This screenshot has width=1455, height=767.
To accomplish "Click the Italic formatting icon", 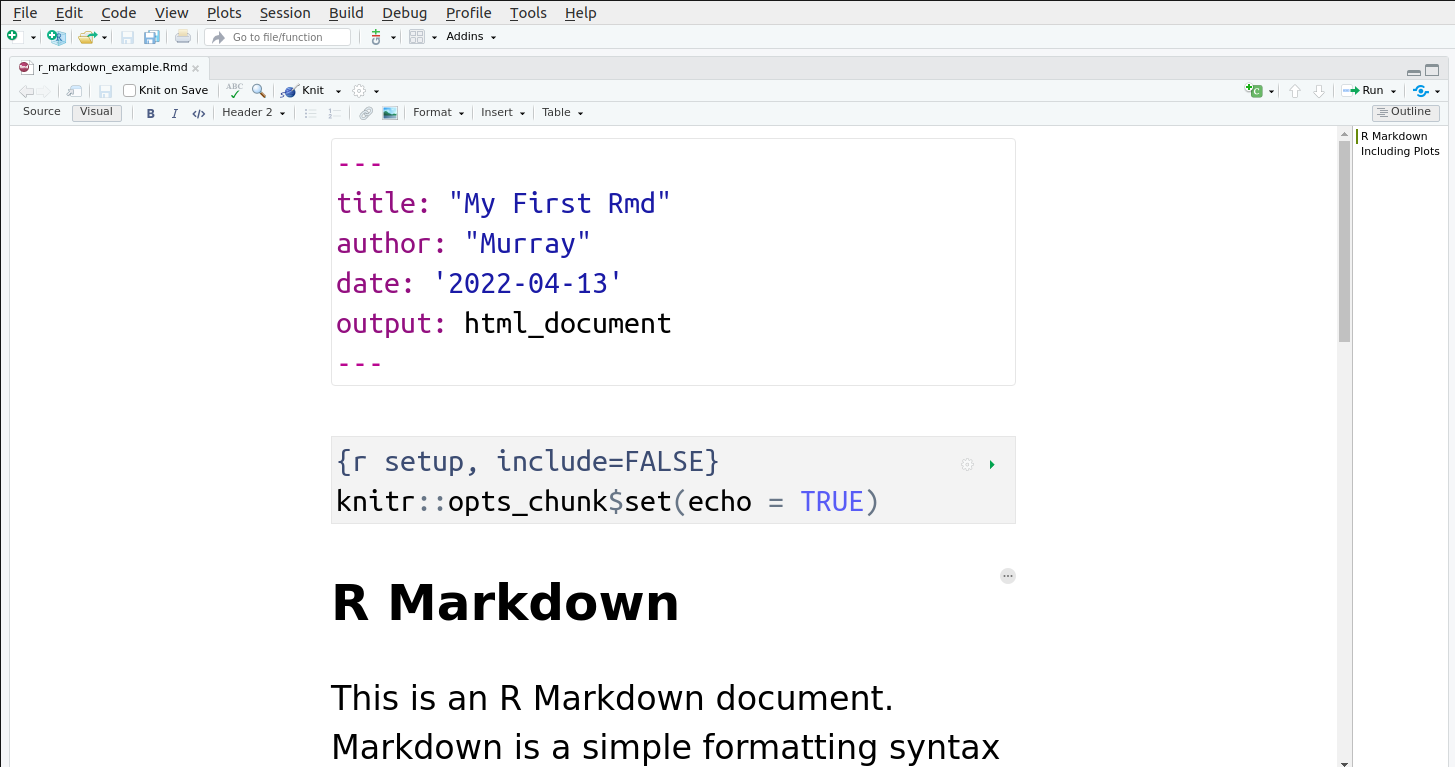I will click(x=175, y=113).
